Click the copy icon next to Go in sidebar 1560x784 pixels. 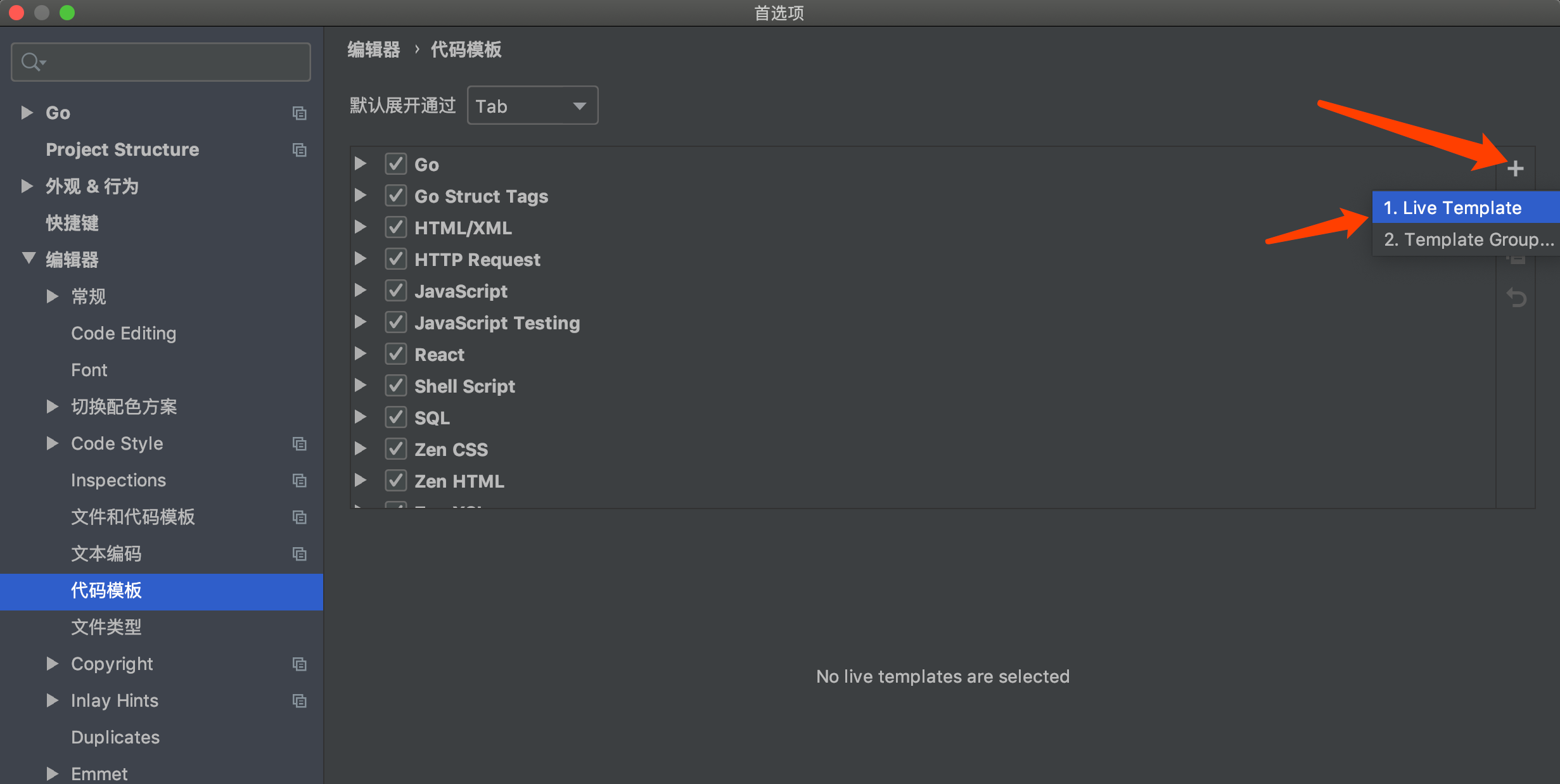click(x=299, y=113)
